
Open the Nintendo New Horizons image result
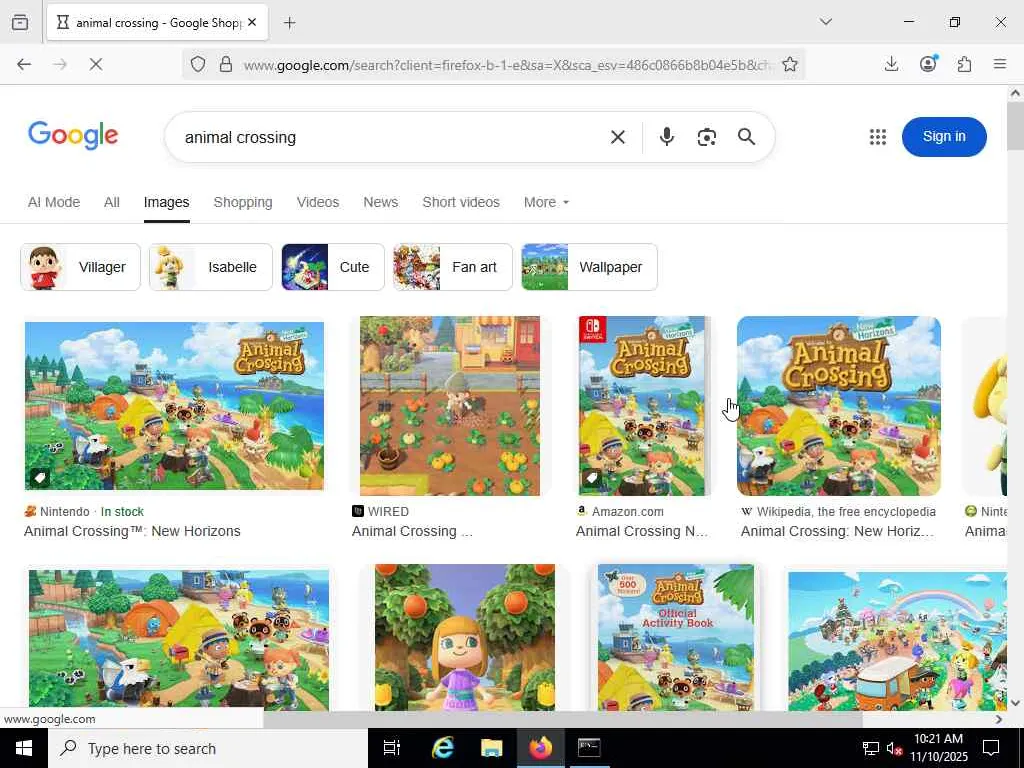[x=174, y=406]
